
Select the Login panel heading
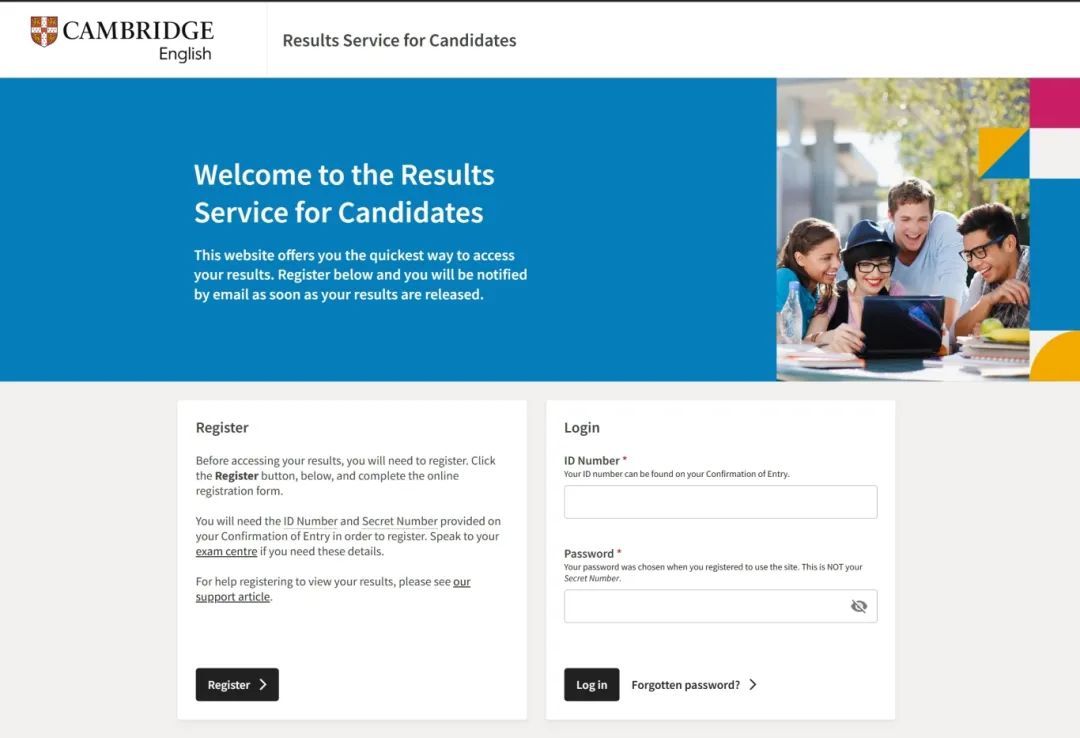pyautogui.click(x=581, y=427)
